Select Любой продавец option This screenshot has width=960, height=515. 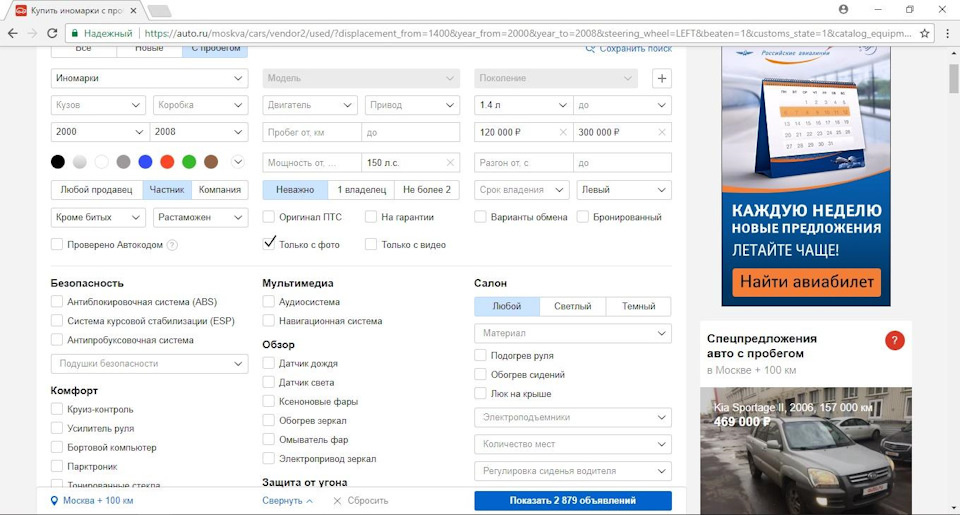[x=96, y=190]
